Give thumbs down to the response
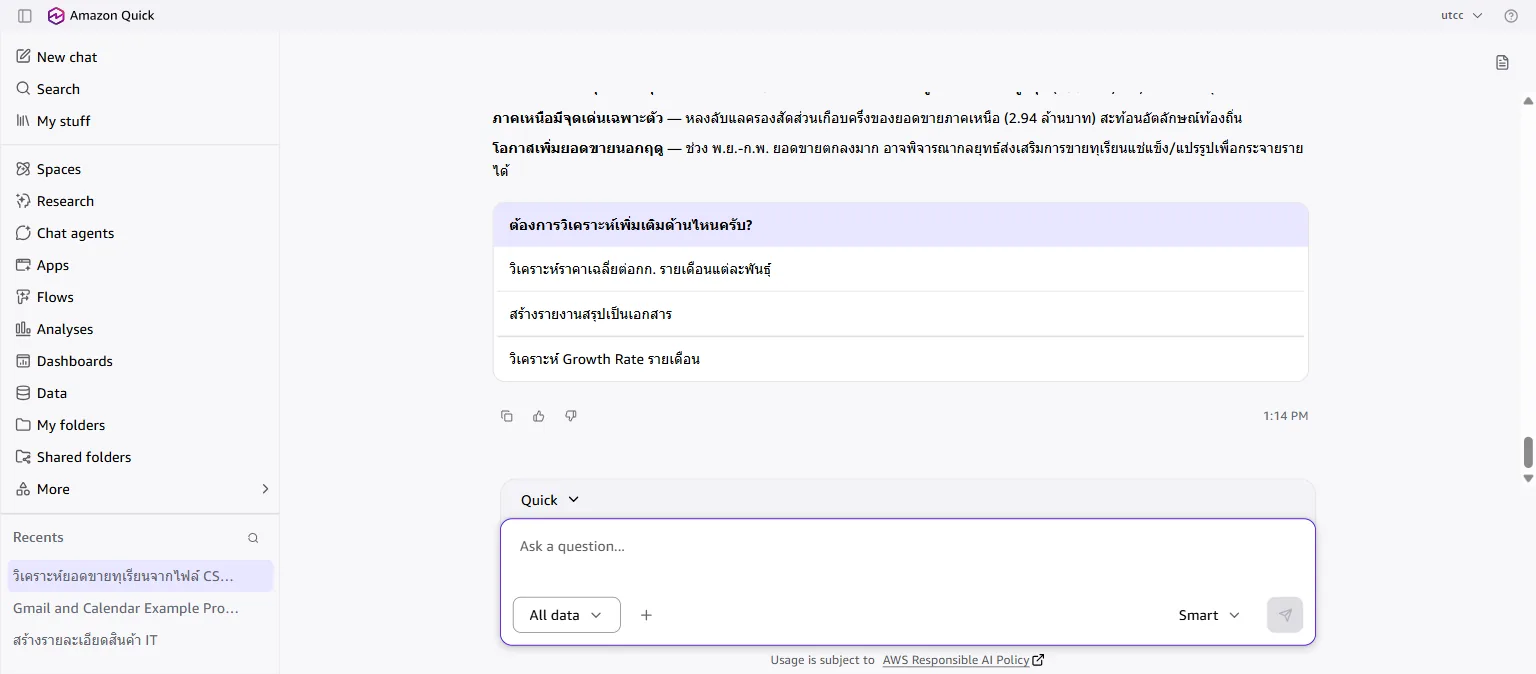1536x674 pixels. tap(571, 416)
